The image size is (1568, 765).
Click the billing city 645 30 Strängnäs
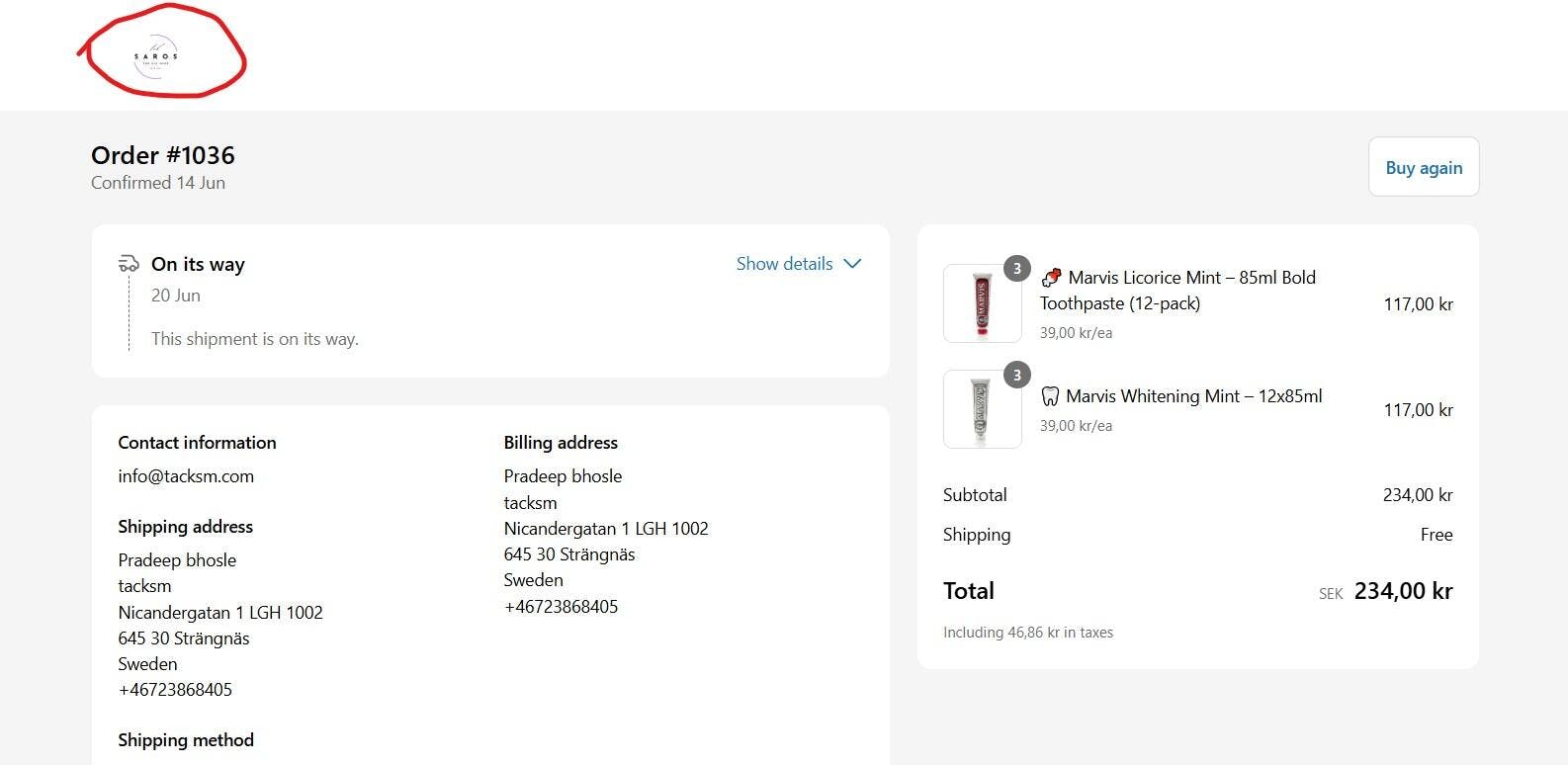569,554
